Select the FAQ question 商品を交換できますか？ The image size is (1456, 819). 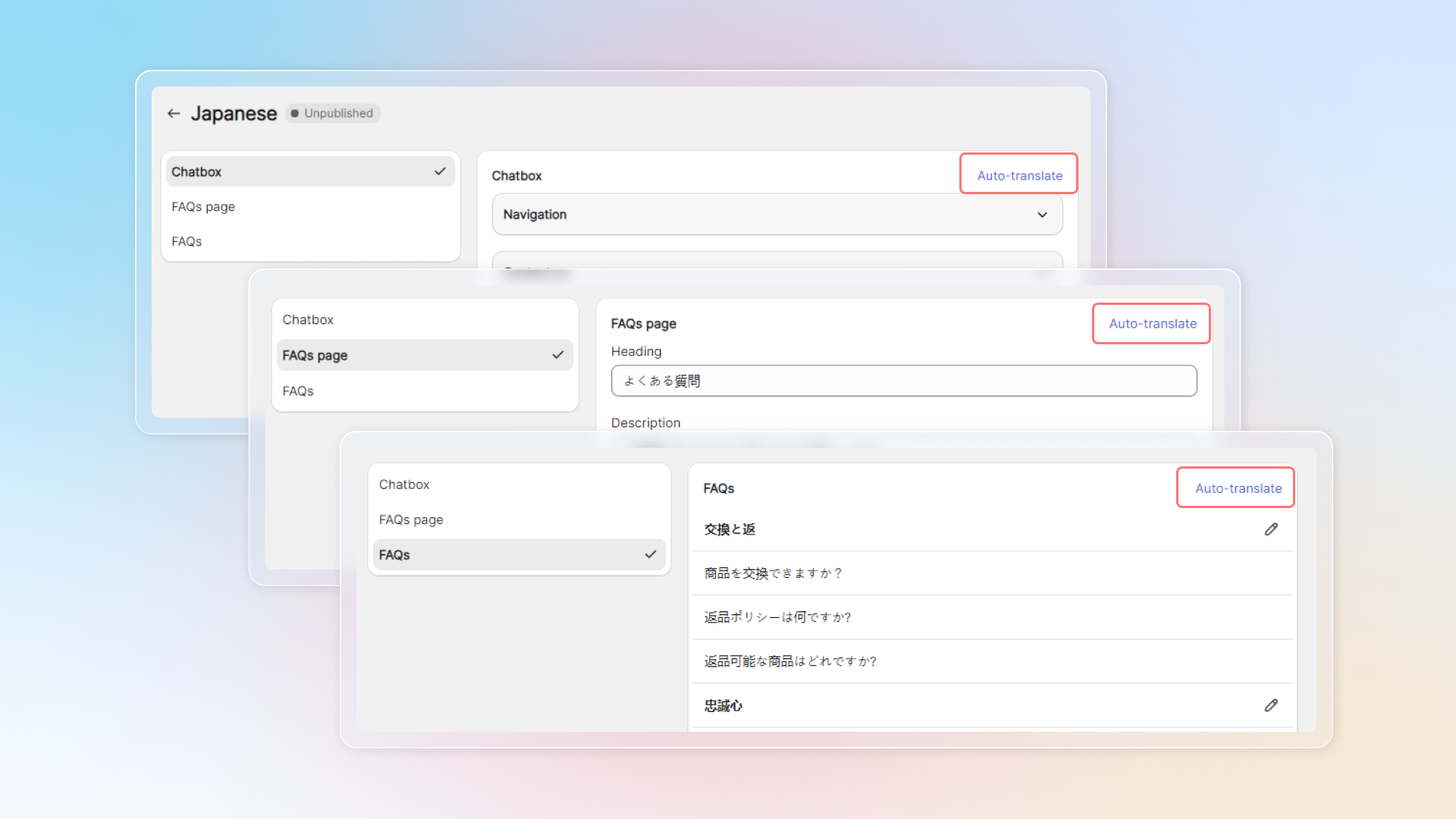tap(773, 573)
